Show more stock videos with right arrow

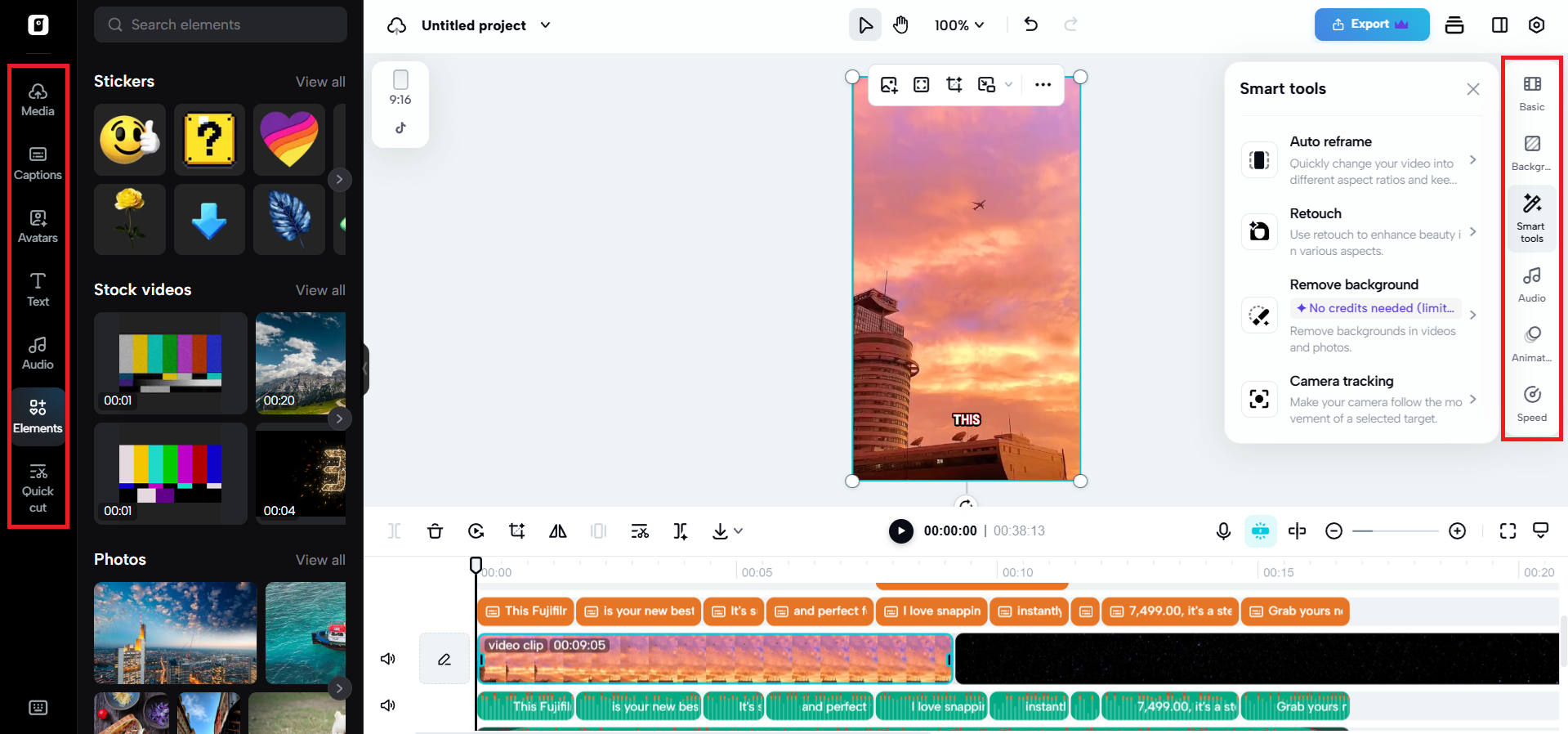(x=339, y=418)
